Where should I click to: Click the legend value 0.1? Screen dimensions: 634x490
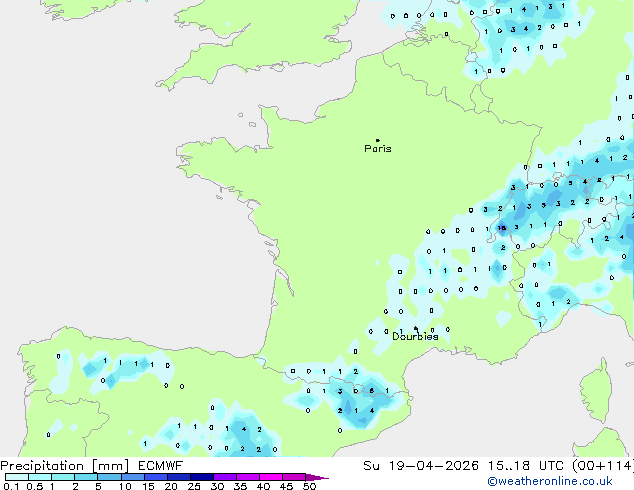tap(11, 486)
